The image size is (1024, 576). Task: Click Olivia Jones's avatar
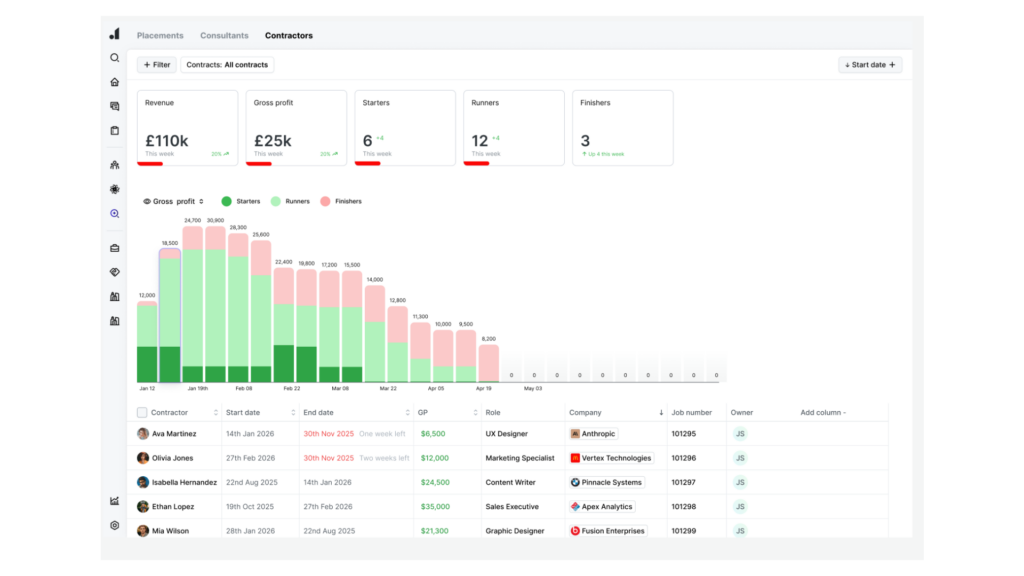142,458
